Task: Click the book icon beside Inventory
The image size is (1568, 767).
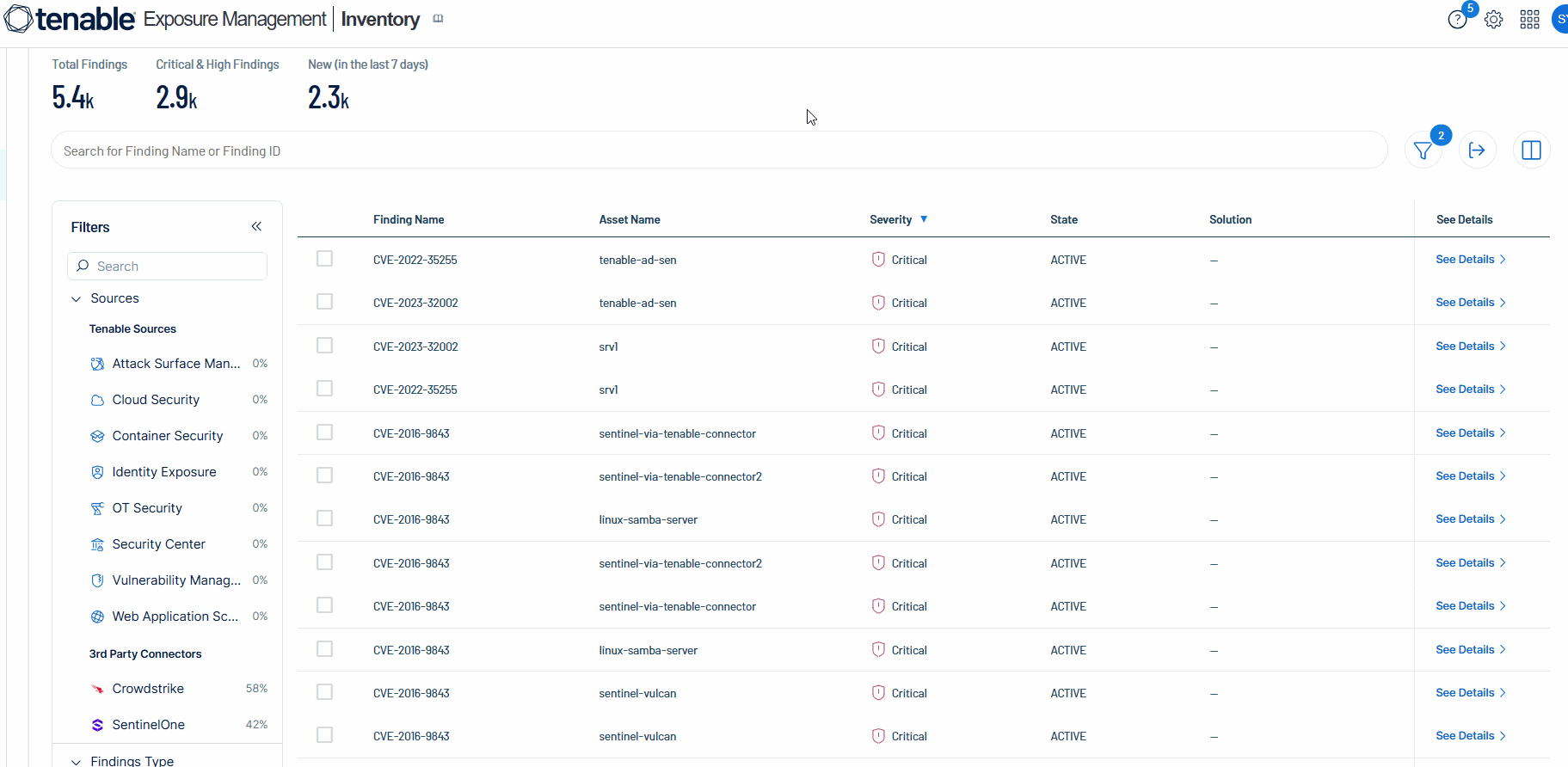Action: 438,19
